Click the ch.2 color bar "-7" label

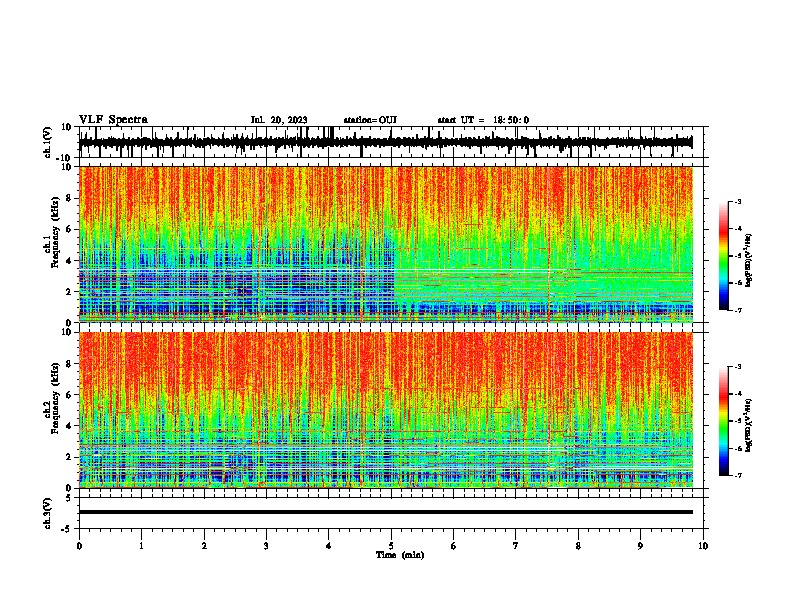(738, 475)
